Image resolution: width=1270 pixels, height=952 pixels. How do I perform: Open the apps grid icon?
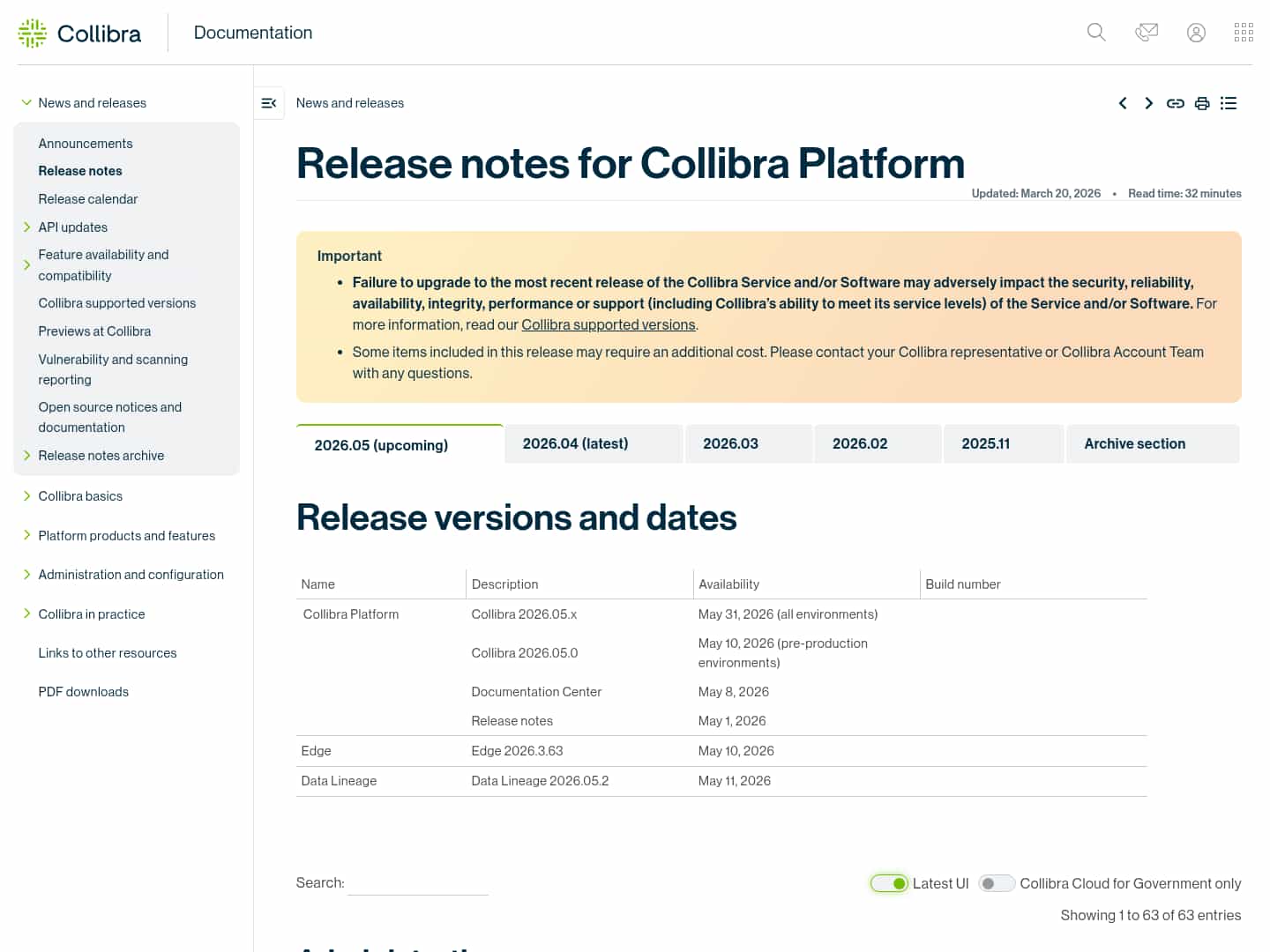[x=1244, y=33]
